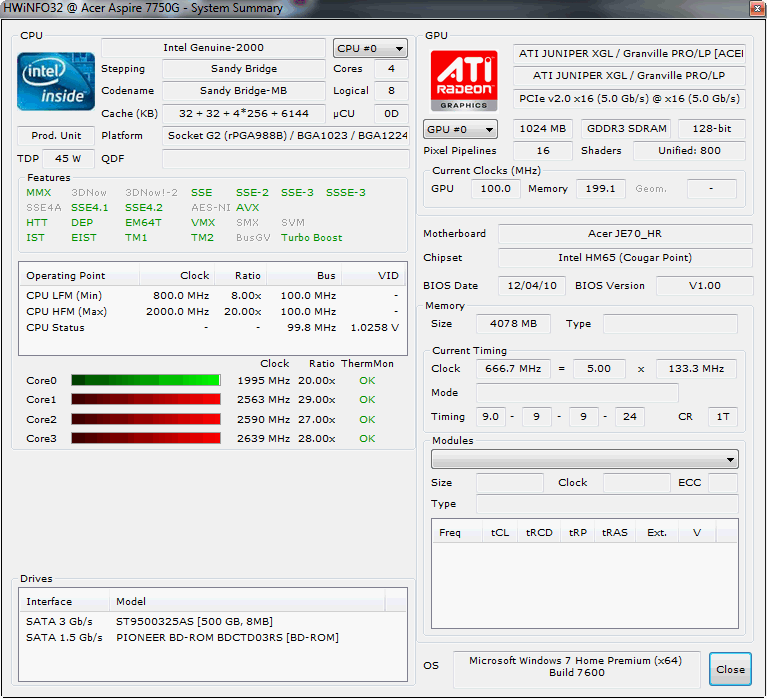
Task: Click the Freq column header in Modules
Action: click(x=457, y=532)
